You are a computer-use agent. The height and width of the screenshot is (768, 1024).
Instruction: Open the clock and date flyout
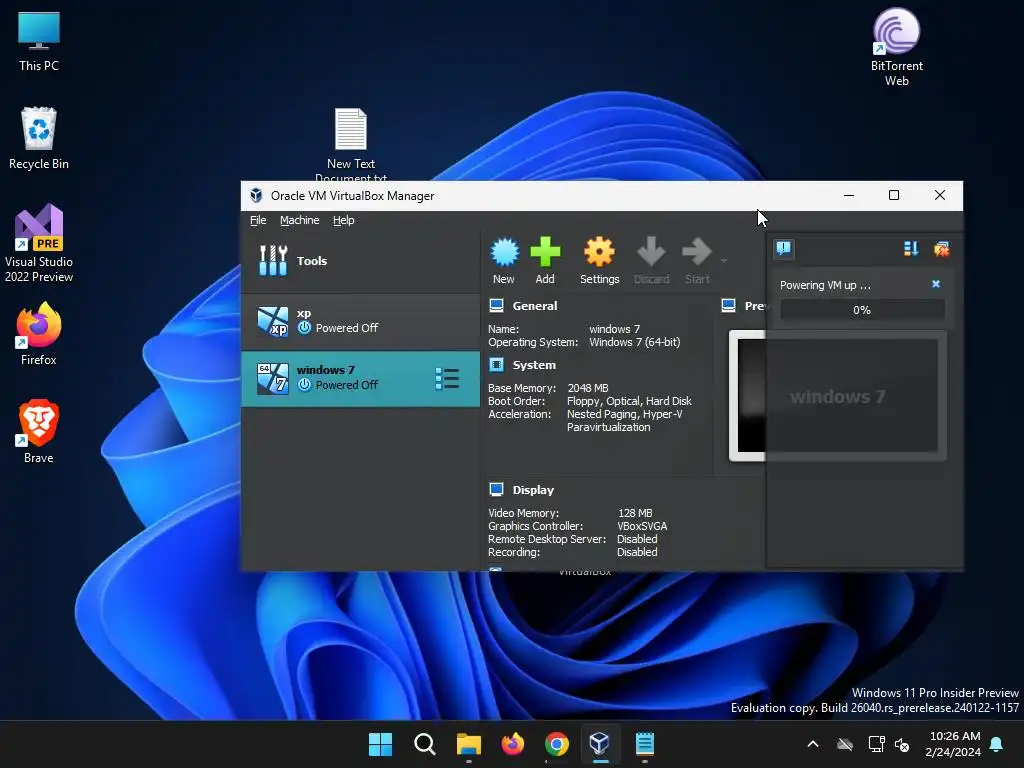click(953, 744)
